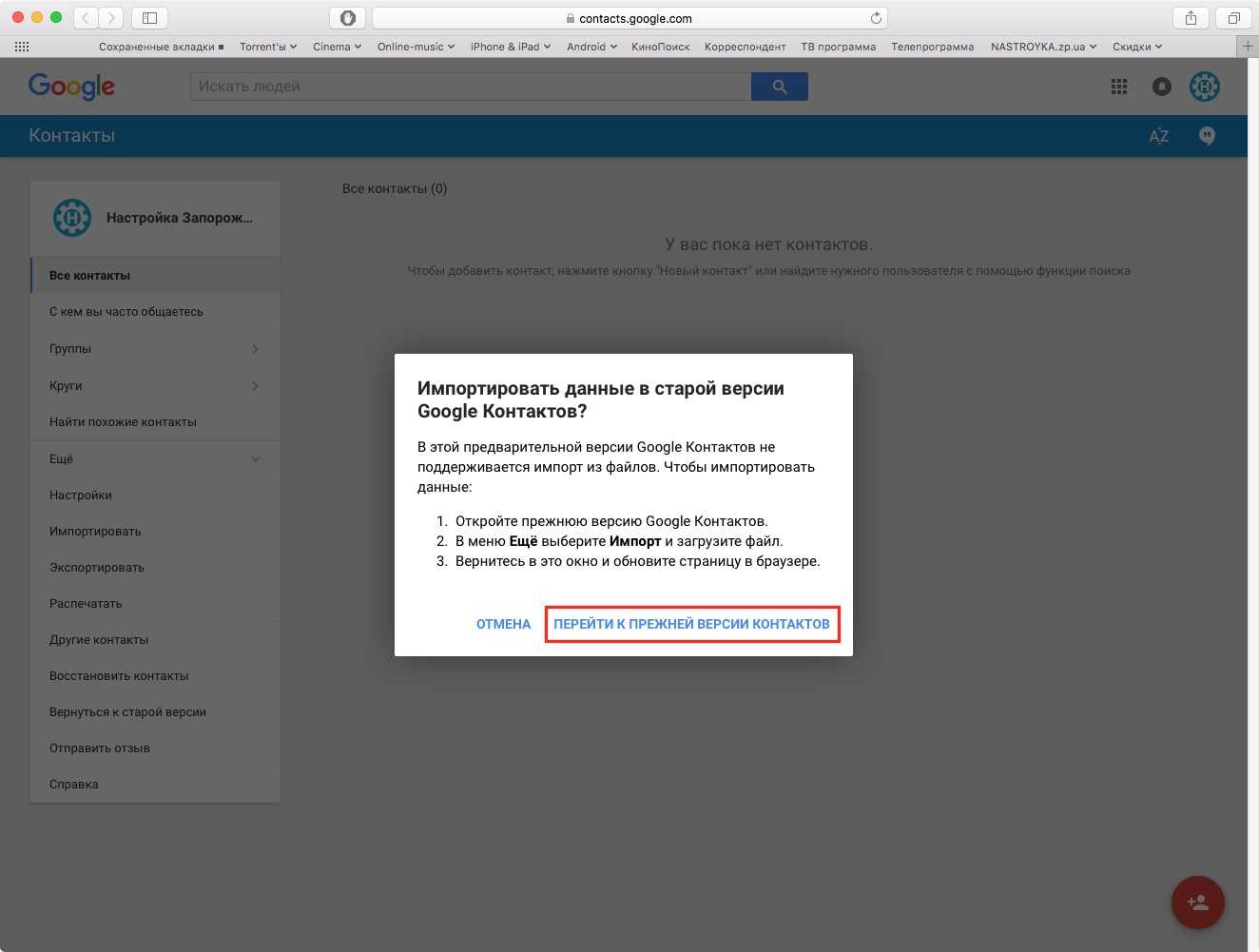1259x952 pixels.
Task: Focus the Искать людей search field
Action: [x=471, y=87]
